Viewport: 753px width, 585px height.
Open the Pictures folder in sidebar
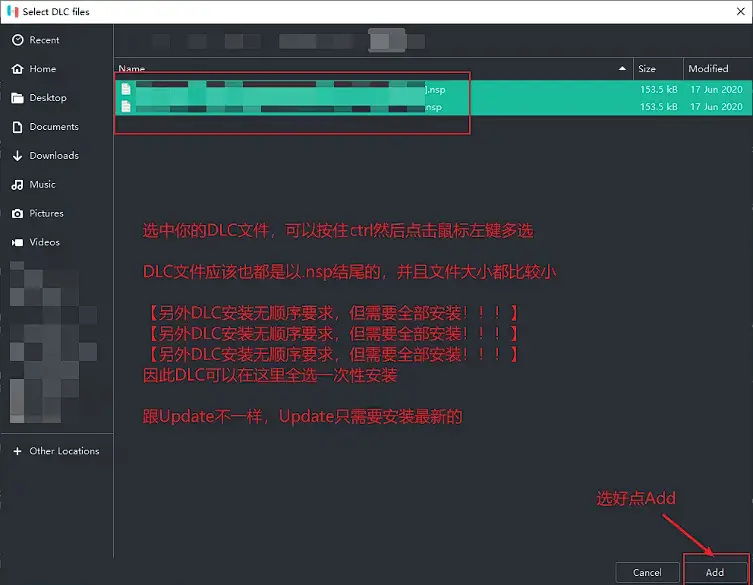click(x=46, y=213)
